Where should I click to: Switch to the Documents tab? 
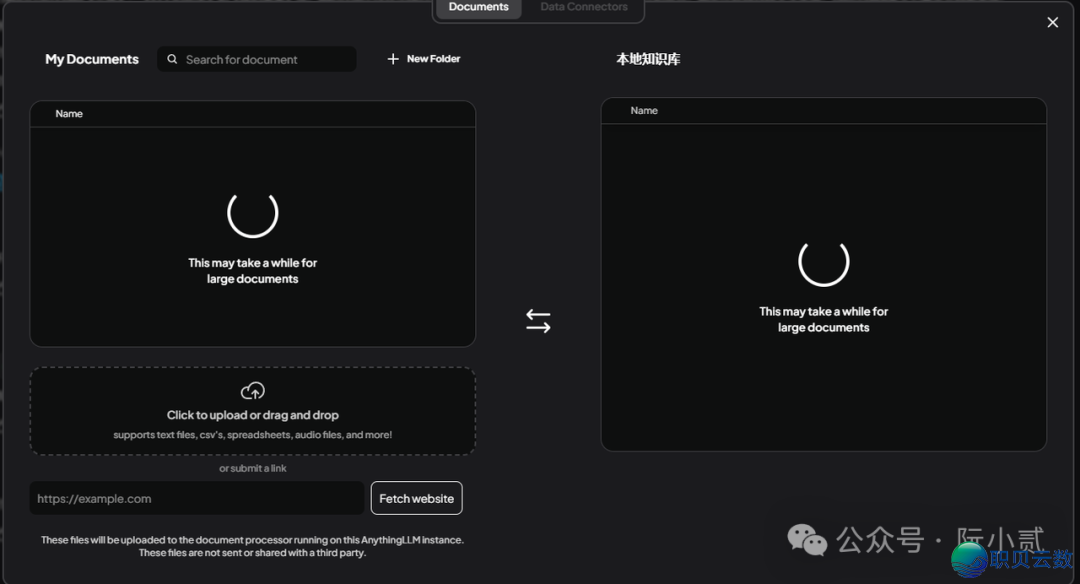[x=478, y=7]
